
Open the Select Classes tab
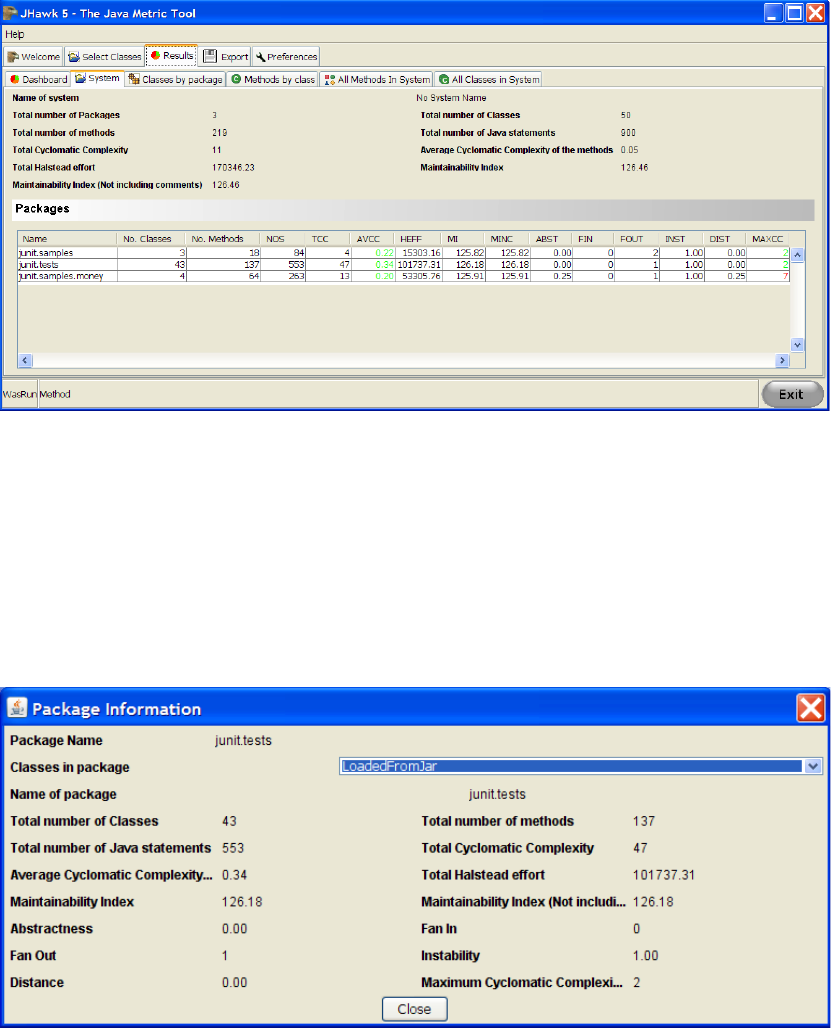104,56
